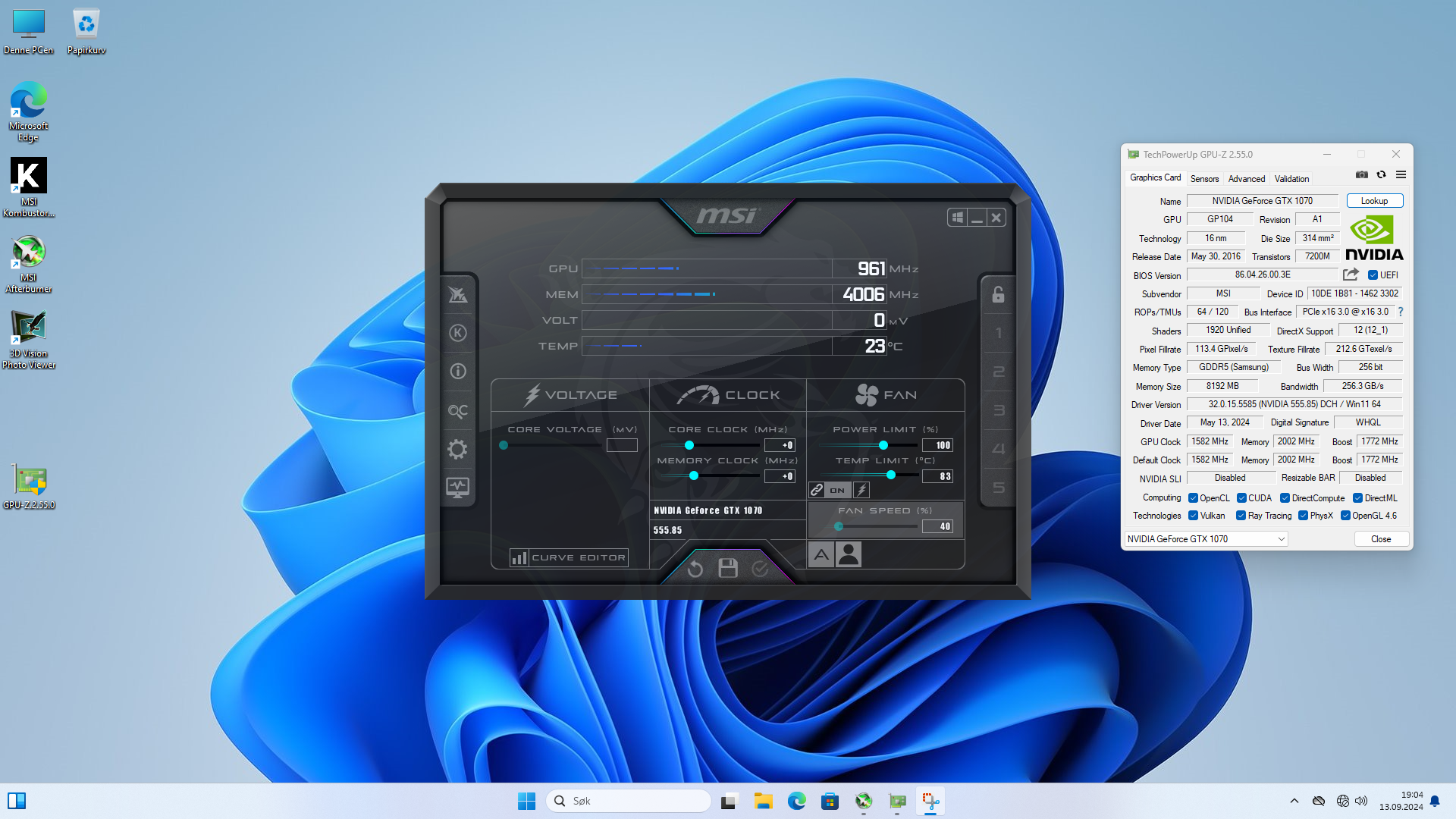The image size is (1456, 819).
Task: Open the Windows Start menu
Action: tap(526, 801)
